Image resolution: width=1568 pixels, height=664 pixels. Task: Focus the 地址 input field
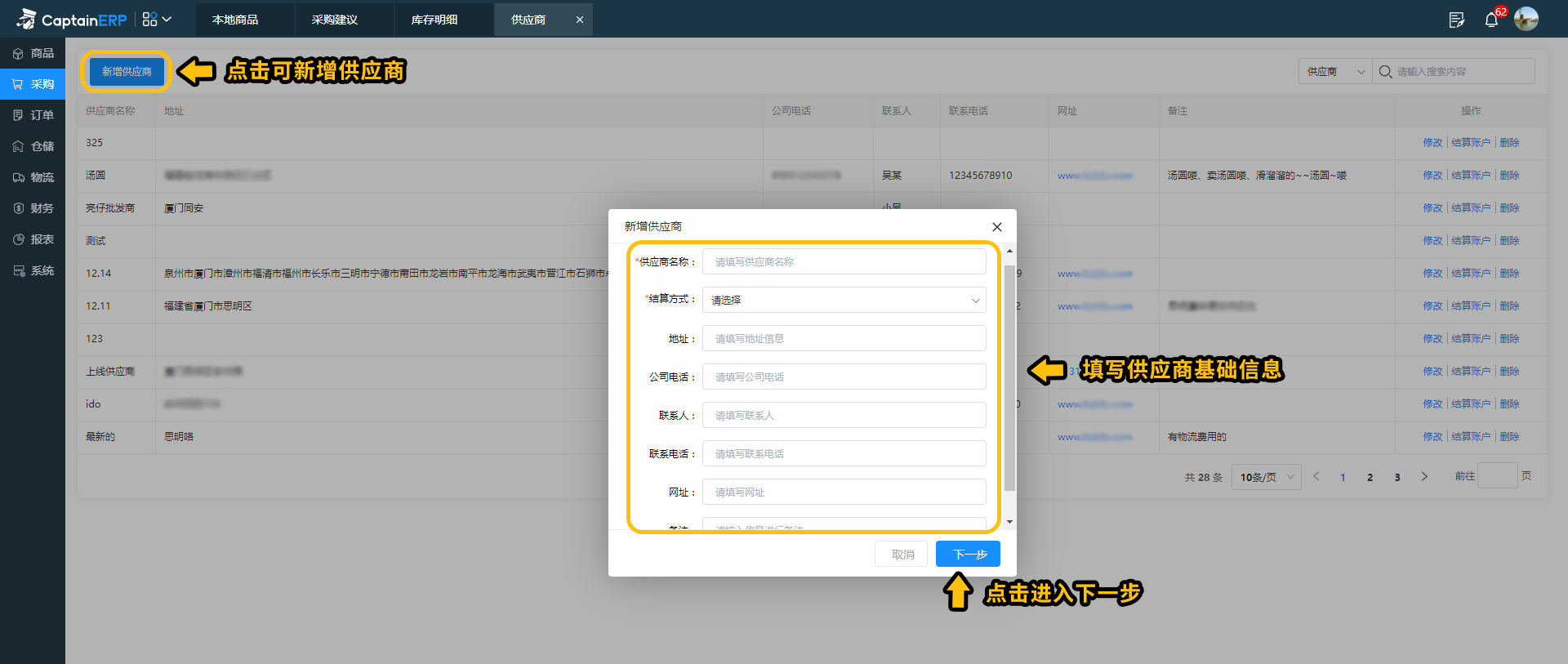tap(844, 338)
